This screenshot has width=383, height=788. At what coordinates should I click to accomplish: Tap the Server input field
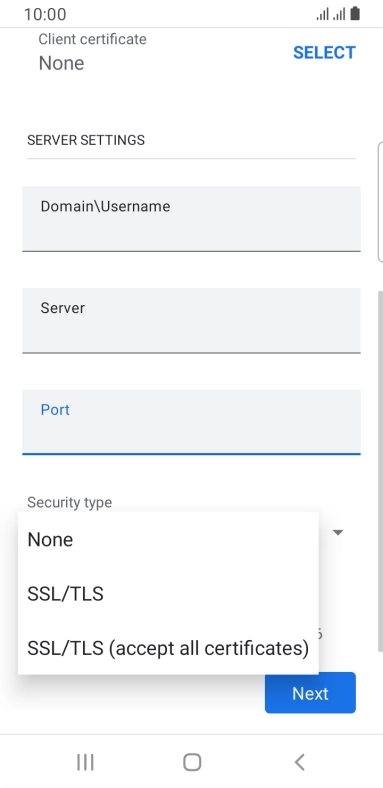pyautogui.click(x=191, y=321)
